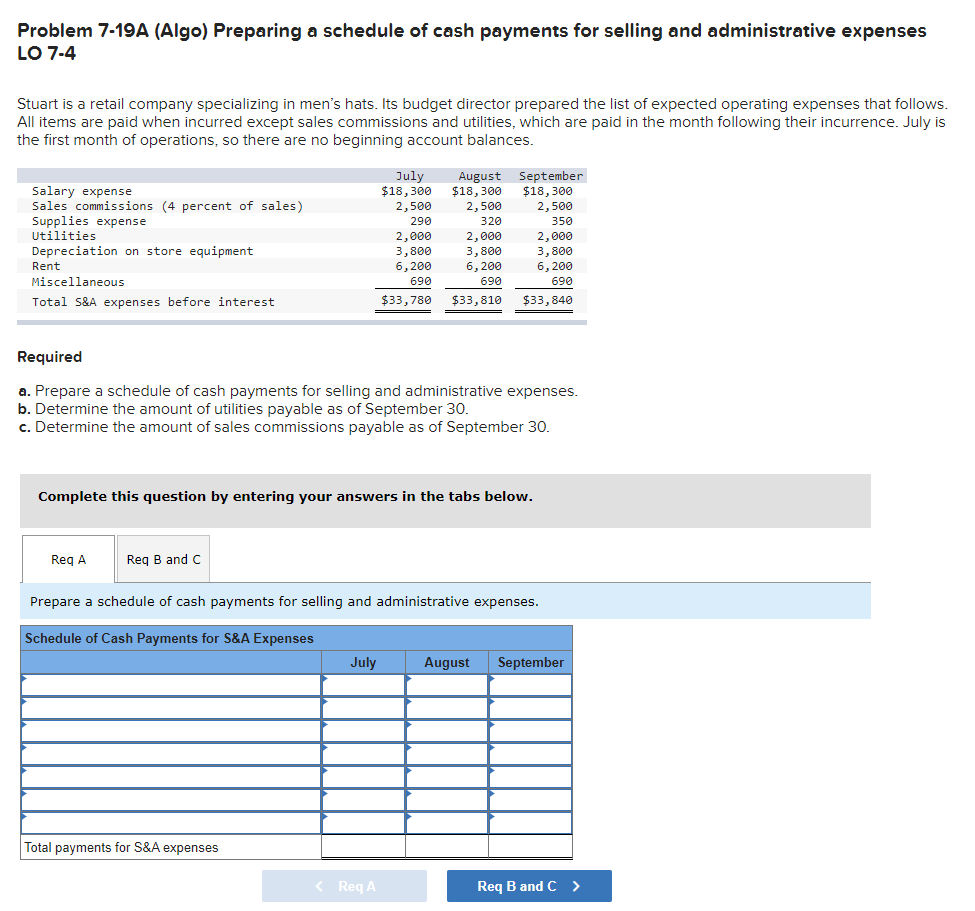Click the fourth row September amount cell

[531, 753]
